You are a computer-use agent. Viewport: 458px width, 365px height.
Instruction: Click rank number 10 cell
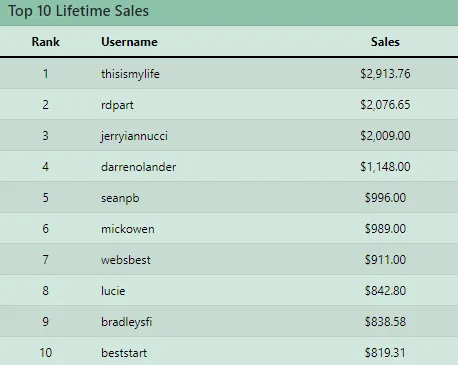46,353
